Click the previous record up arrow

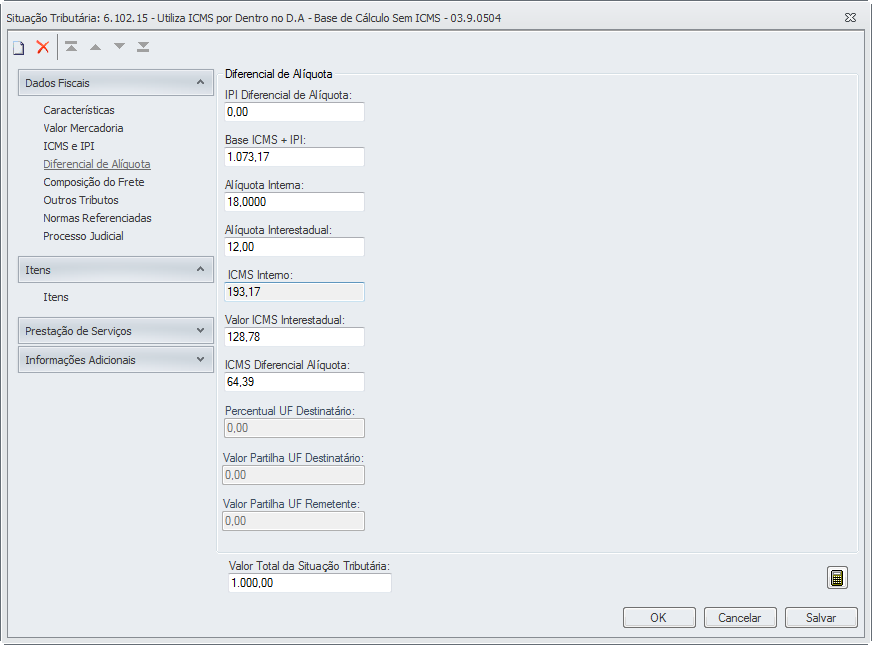coord(96,47)
